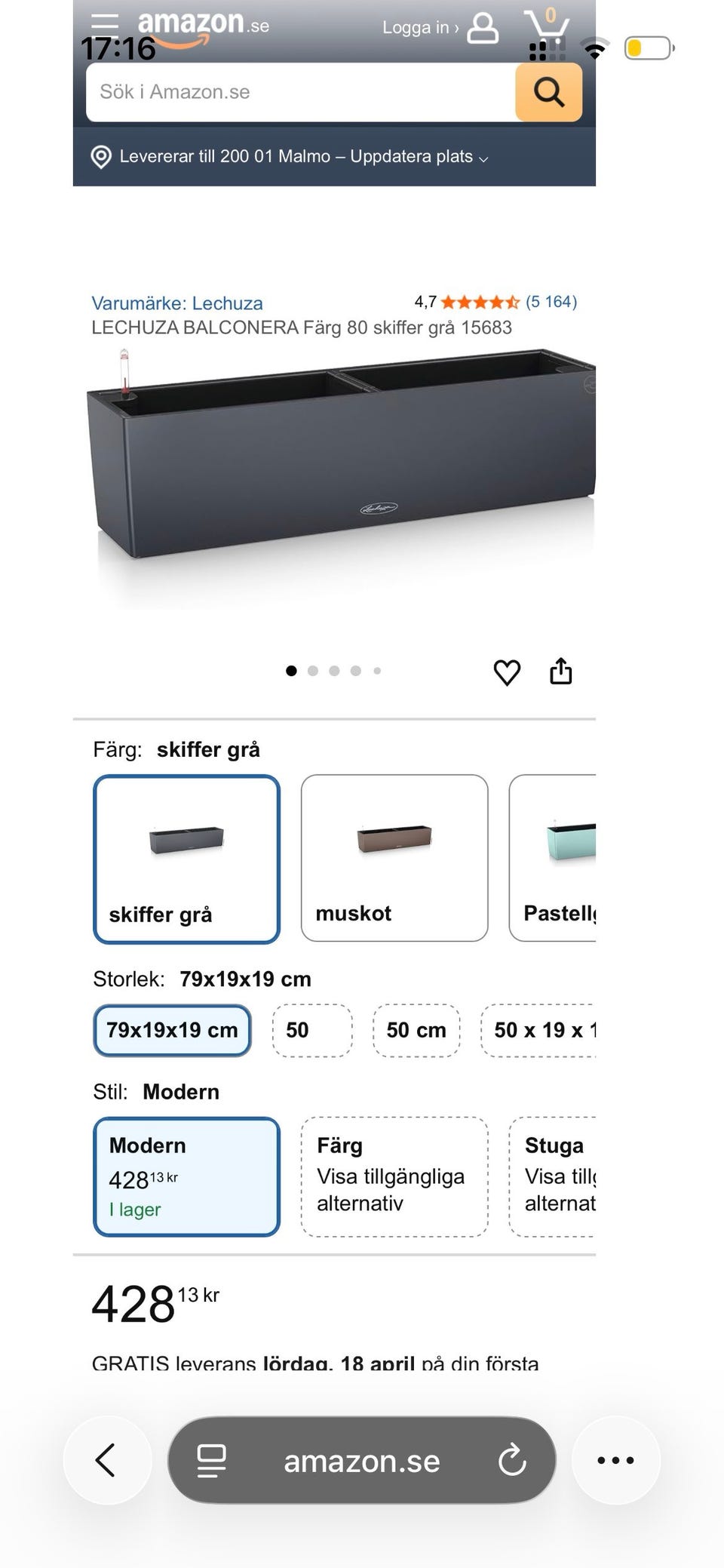Tap the account profile icon

coord(483,28)
